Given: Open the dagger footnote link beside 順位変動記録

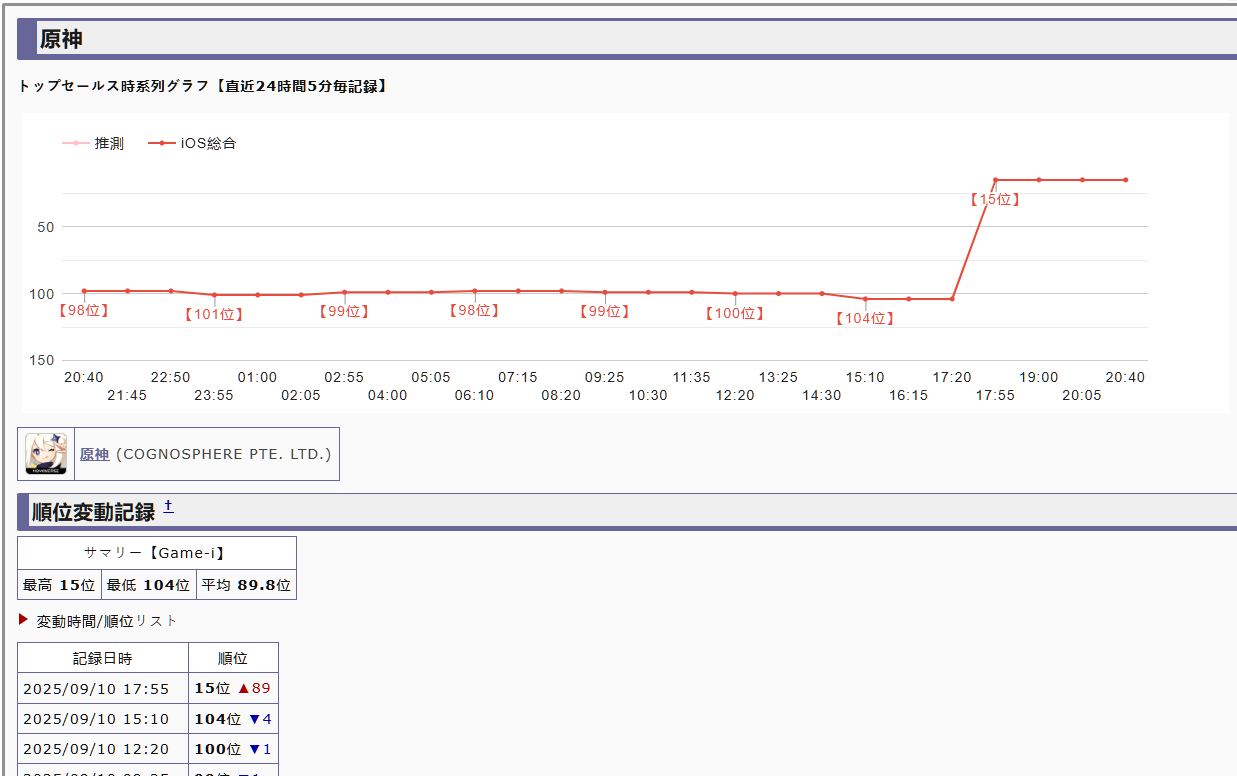Looking at the screenshot, I should coord(168,507).
